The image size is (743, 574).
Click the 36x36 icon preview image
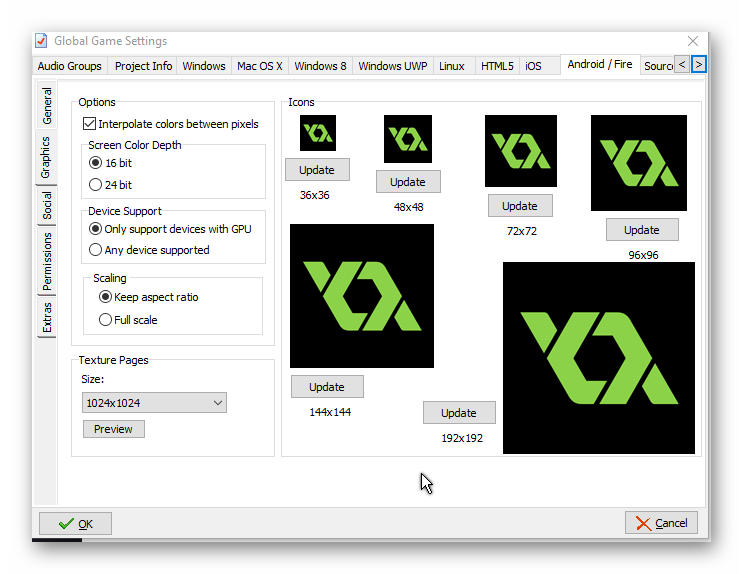coord(317,133)
